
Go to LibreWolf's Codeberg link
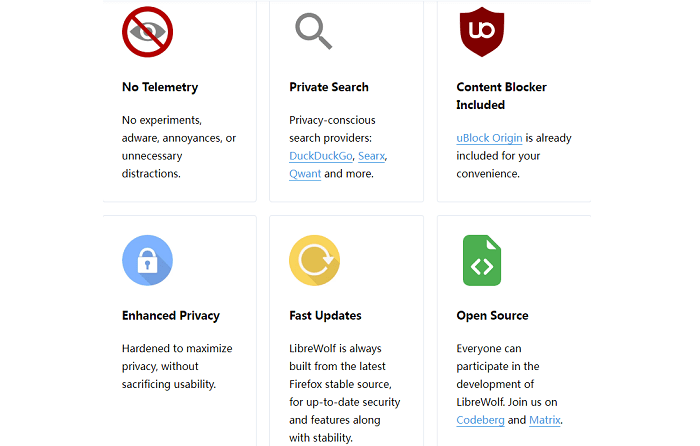click(479, 420)
